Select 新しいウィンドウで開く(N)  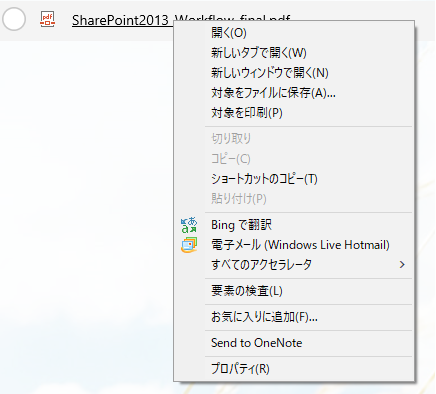point(293,73)
